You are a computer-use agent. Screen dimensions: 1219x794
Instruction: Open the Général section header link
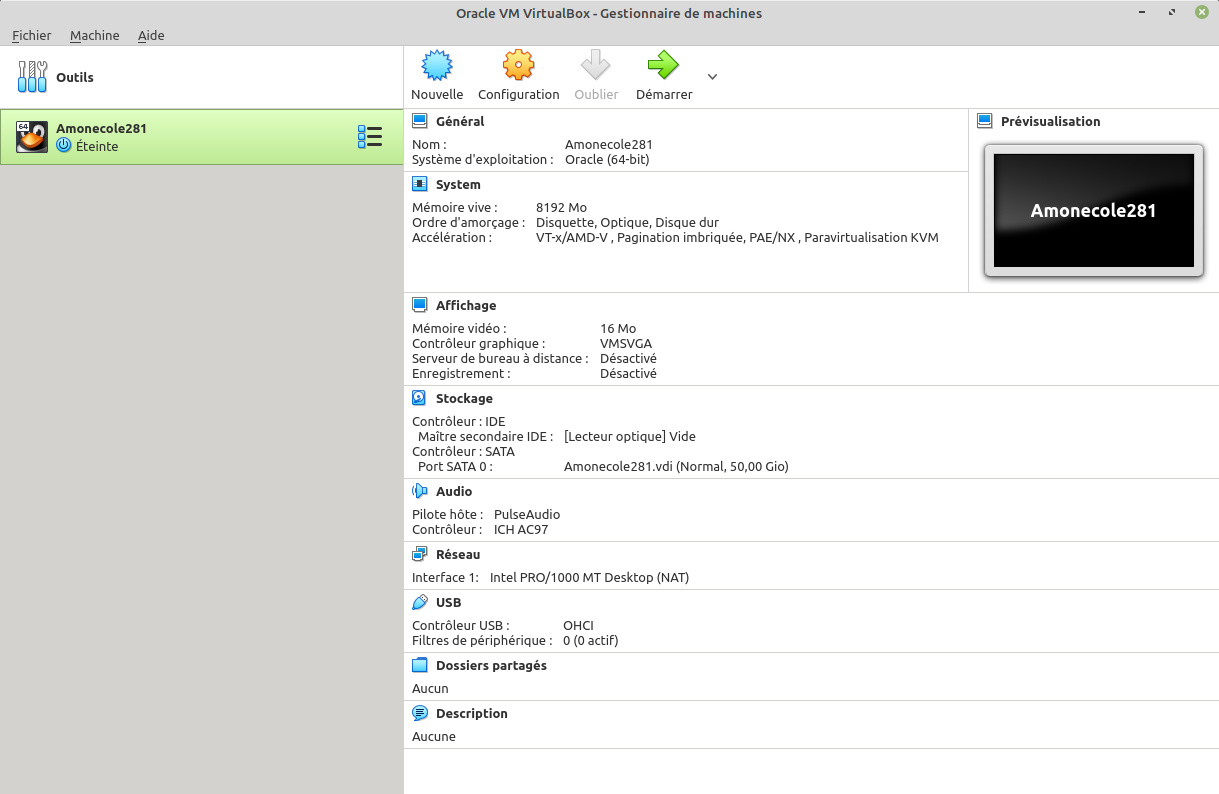[x=460, y=122]
